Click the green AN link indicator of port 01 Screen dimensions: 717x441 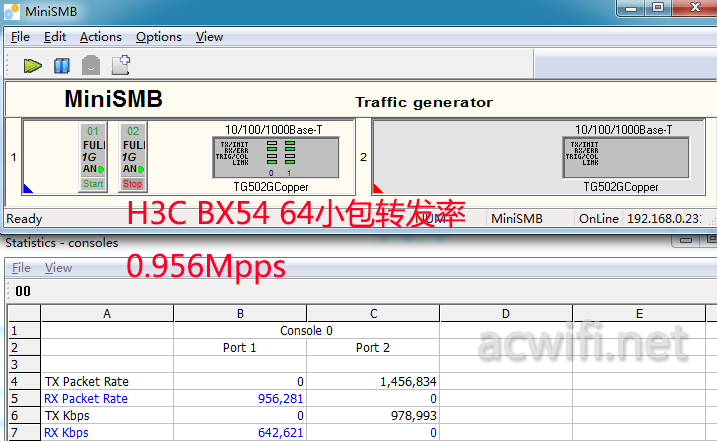(101, 169)
